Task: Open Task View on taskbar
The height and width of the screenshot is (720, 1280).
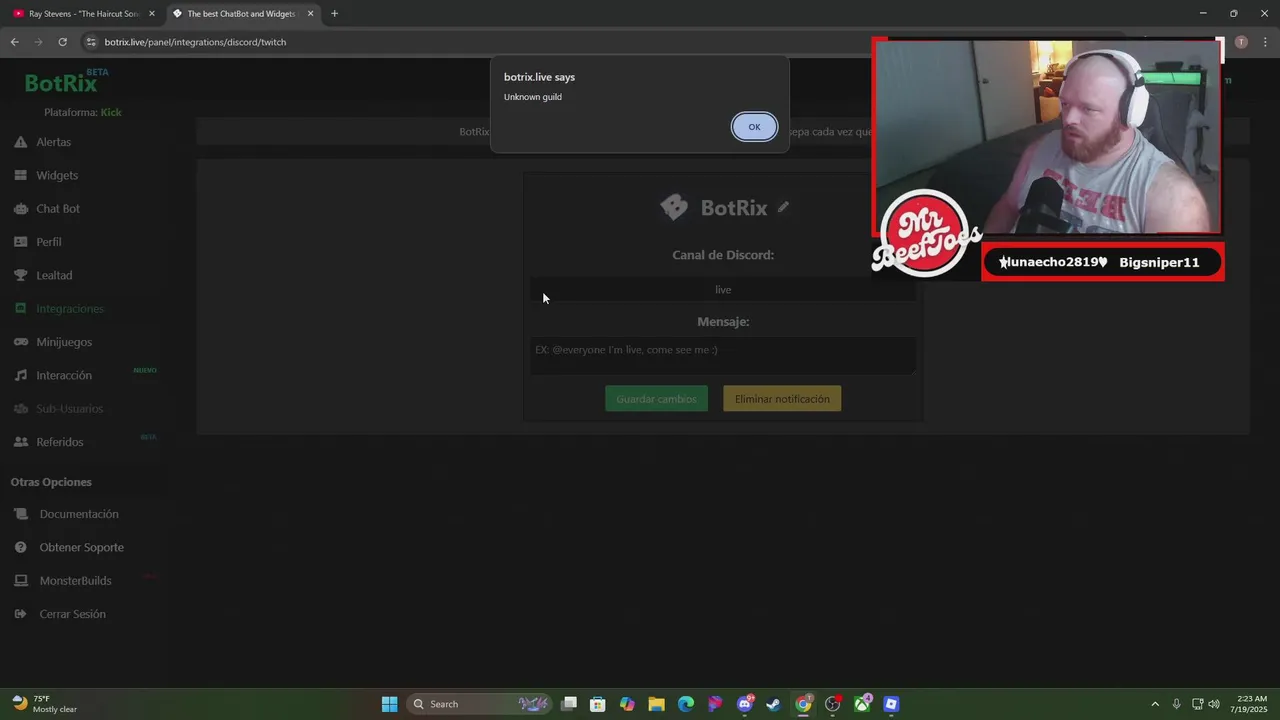Action: tap(569, 704)
